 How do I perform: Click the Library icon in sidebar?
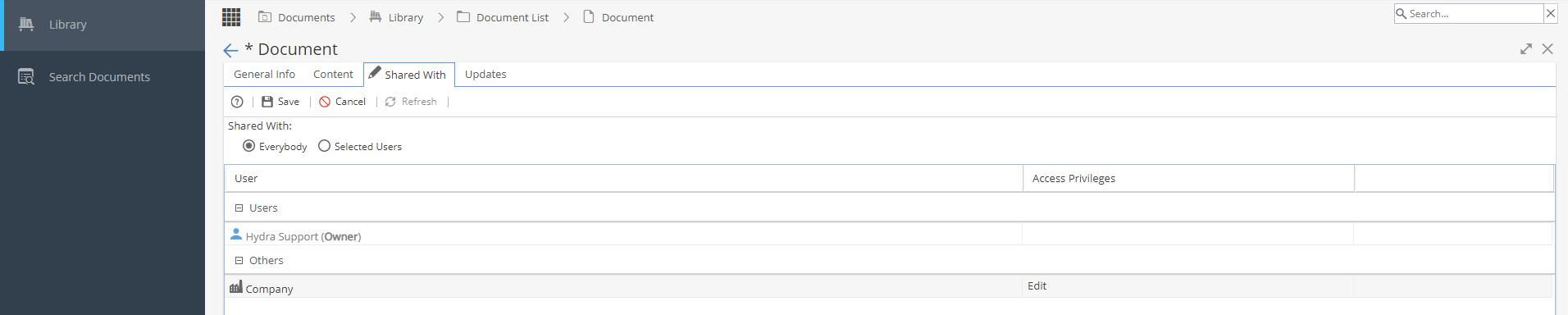tap(26, 24)
